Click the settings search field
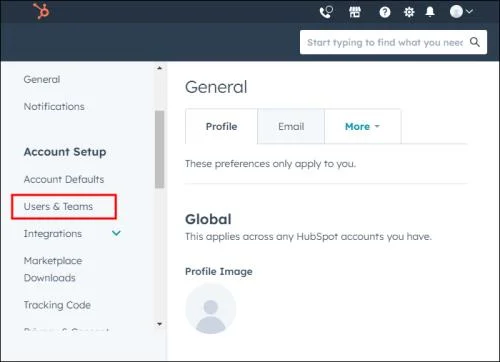The width and height of the screenshot is (500, 362). point(393,42)
